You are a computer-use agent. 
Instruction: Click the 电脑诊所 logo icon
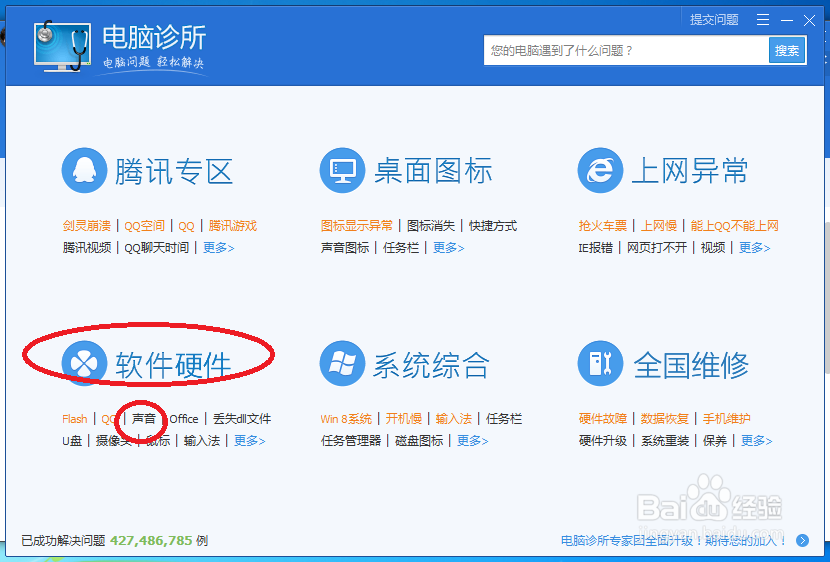pos(62,47)
